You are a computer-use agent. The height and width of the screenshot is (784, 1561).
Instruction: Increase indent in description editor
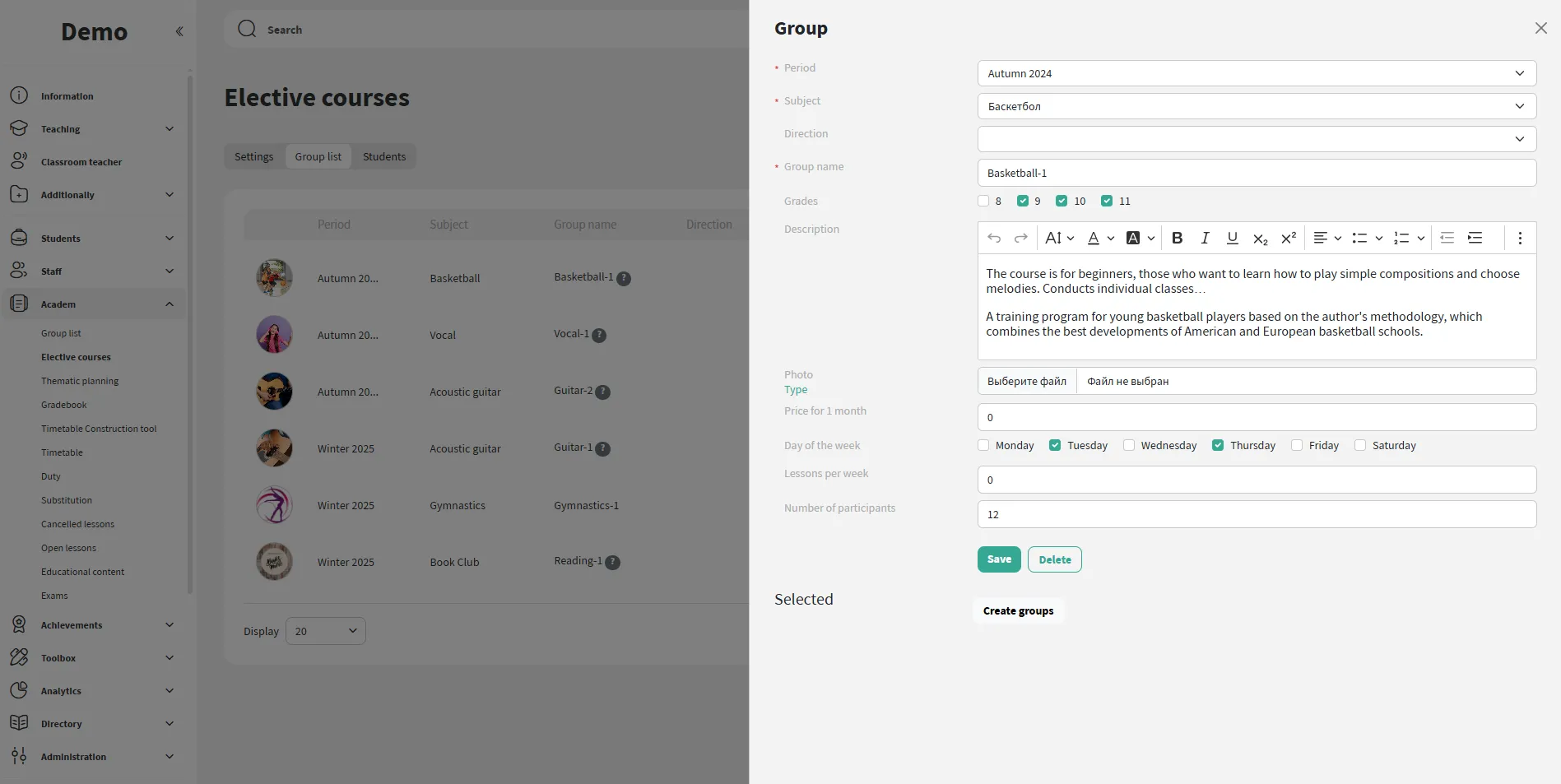point(1475,238)
